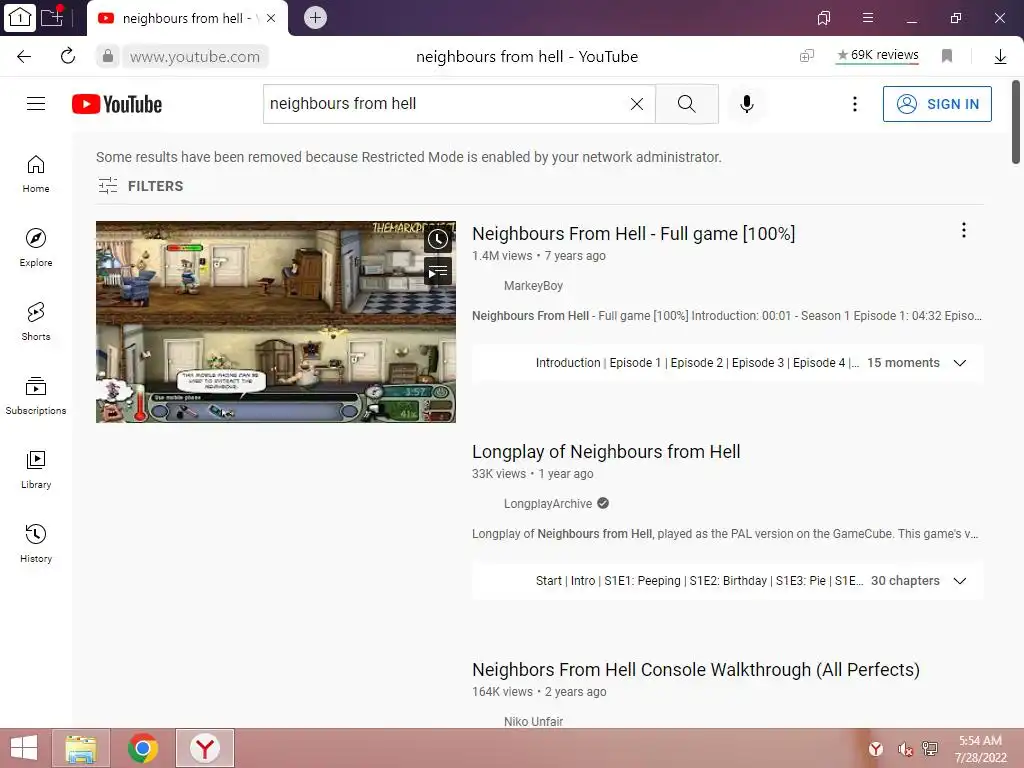Image resolution: width=1024 pixels, height=768 pixels.
Task: Click the muted volume tray icon
Action: point(905,749)
